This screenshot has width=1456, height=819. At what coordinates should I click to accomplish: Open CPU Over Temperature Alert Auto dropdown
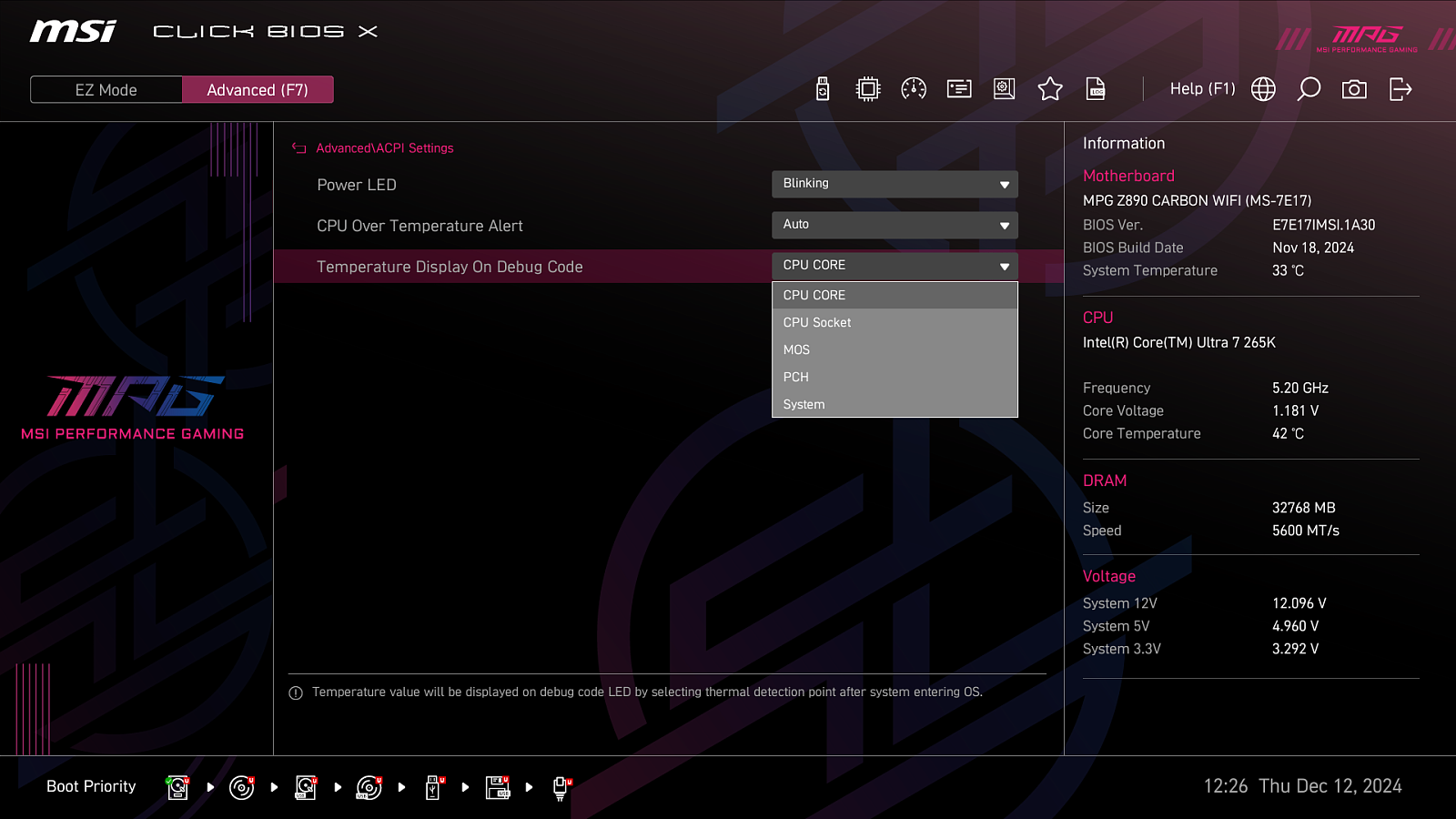pyautogui.click(x=895, y=225)
